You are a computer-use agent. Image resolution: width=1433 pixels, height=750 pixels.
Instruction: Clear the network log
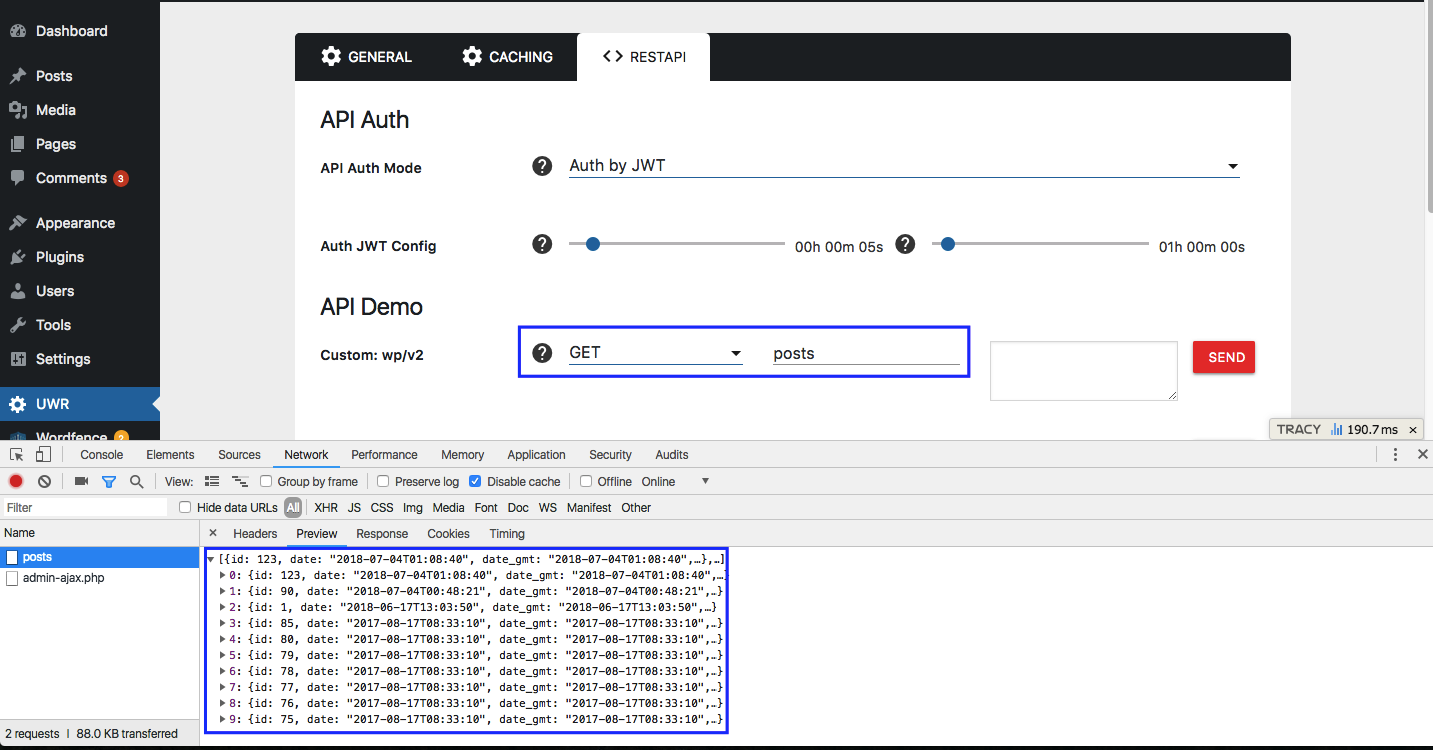(44, 481)
